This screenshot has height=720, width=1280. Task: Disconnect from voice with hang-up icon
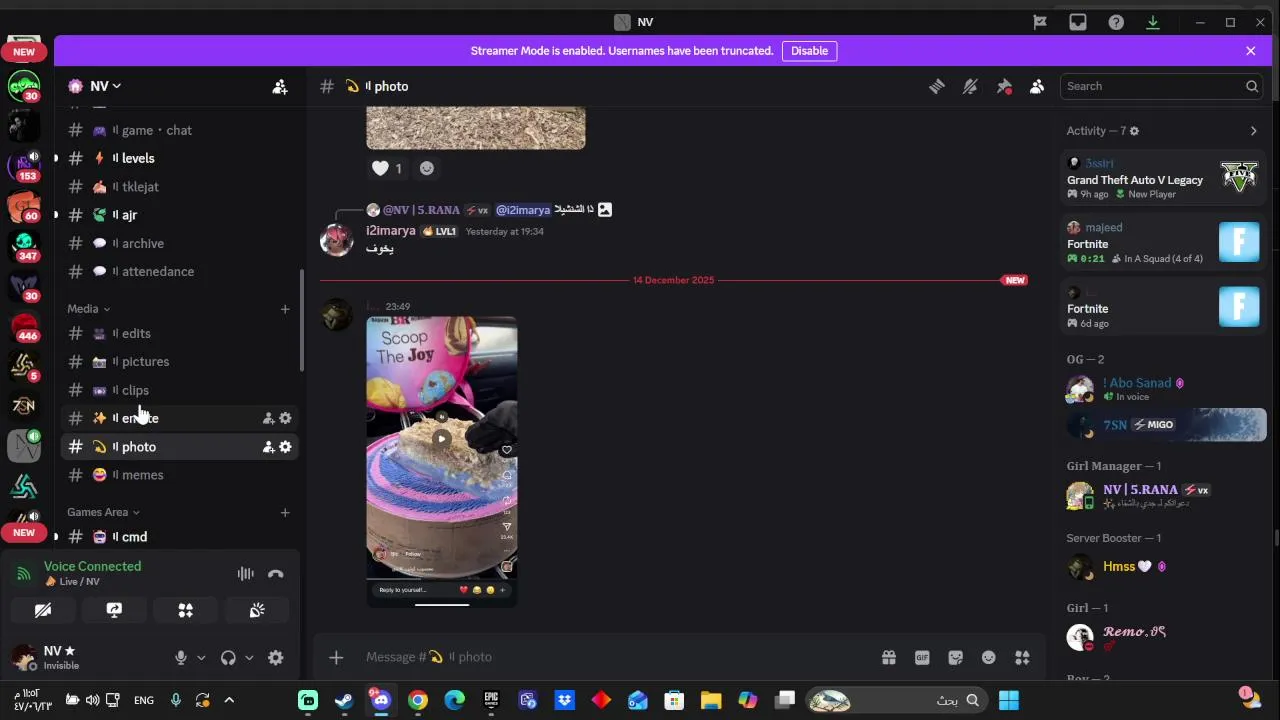coord(276,573)
